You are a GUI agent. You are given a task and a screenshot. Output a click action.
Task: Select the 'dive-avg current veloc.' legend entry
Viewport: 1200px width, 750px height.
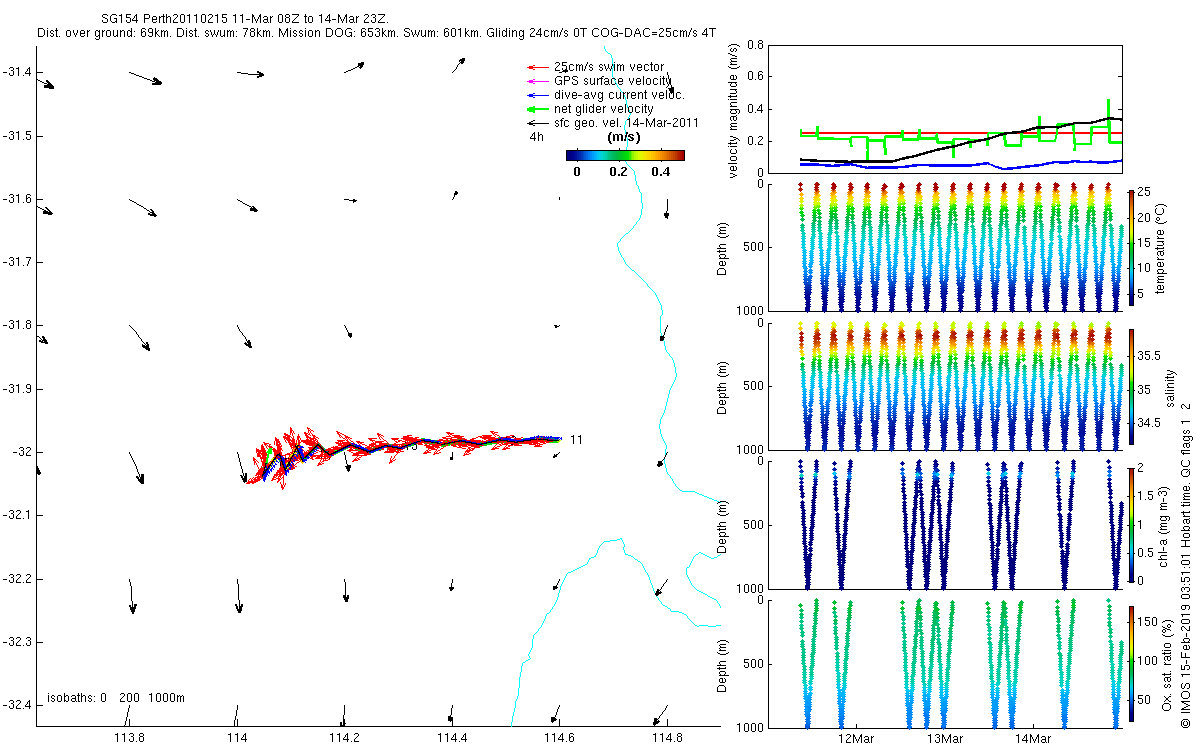(x=605, y=95)
